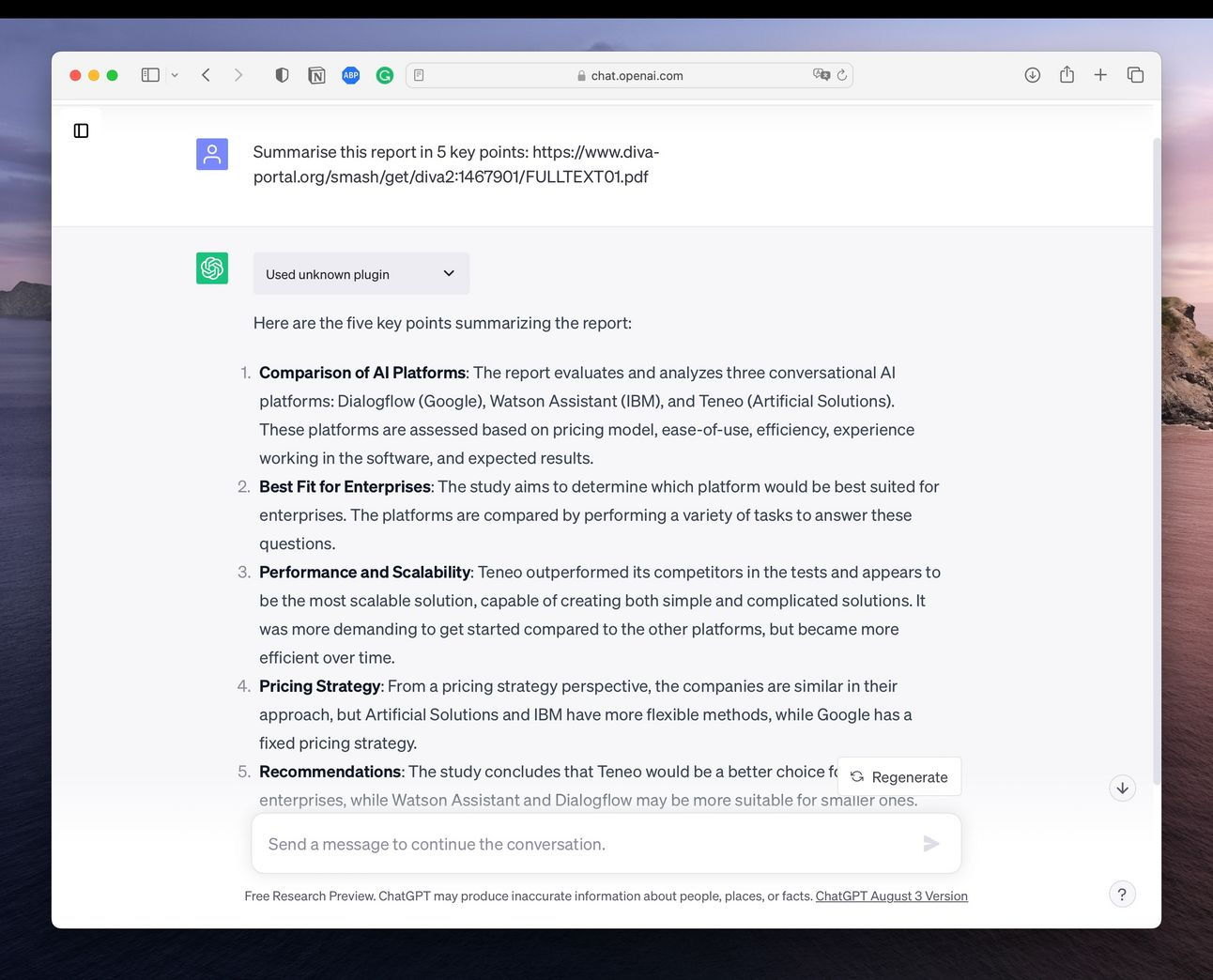Open tab group dropdown chevron beside sidebar button

click(175, 75)
